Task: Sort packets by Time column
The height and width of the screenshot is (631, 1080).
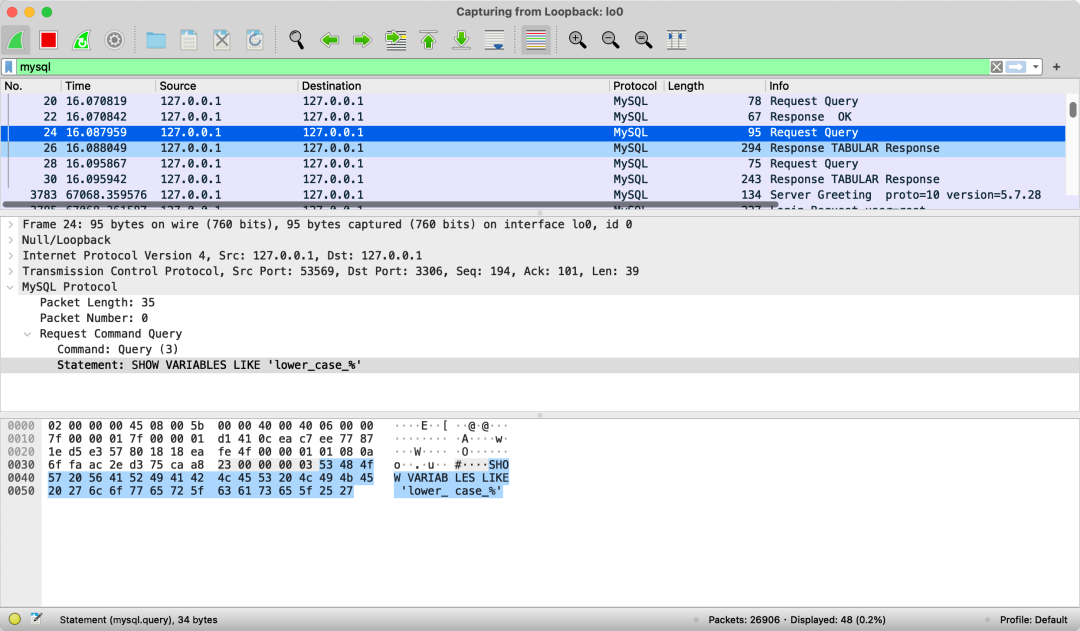Action: click(x=109, y=86)
